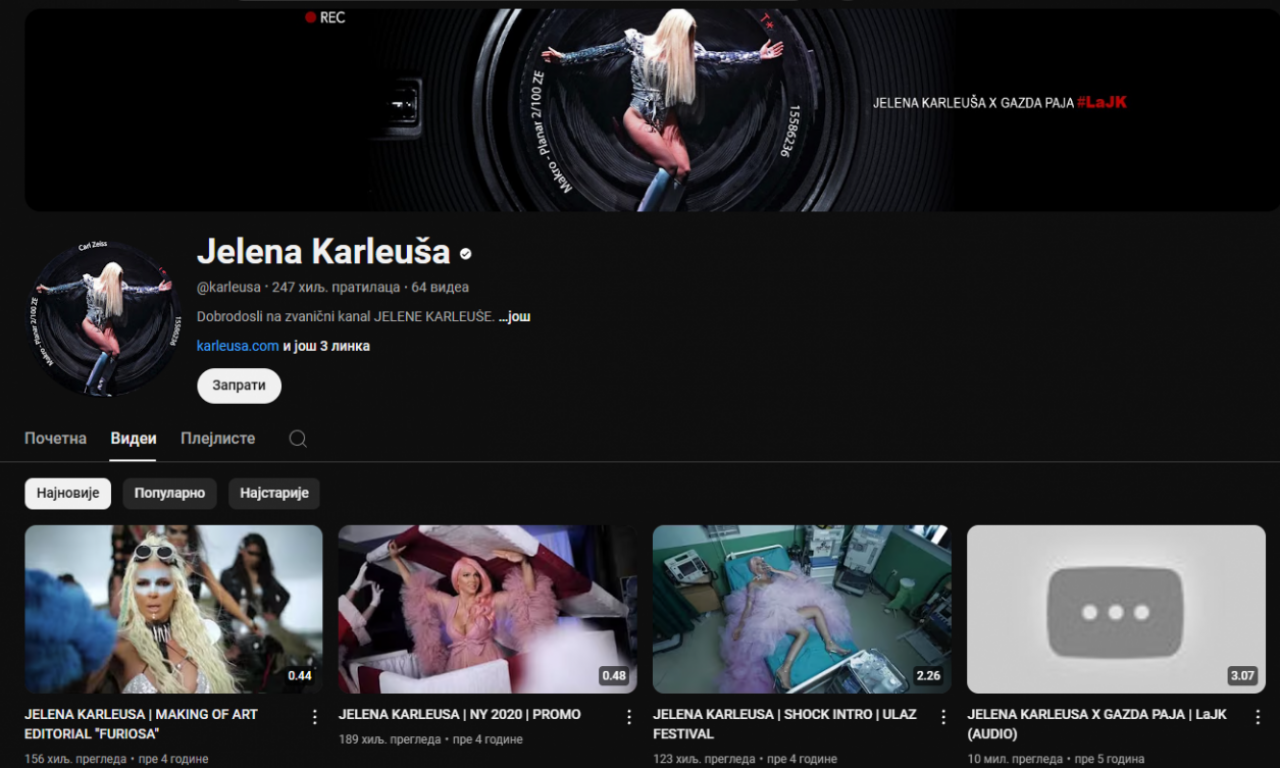Play the NY 2020 PROMO thumbnail
This screenshot has width=1280, height=768.
point(488,609)
